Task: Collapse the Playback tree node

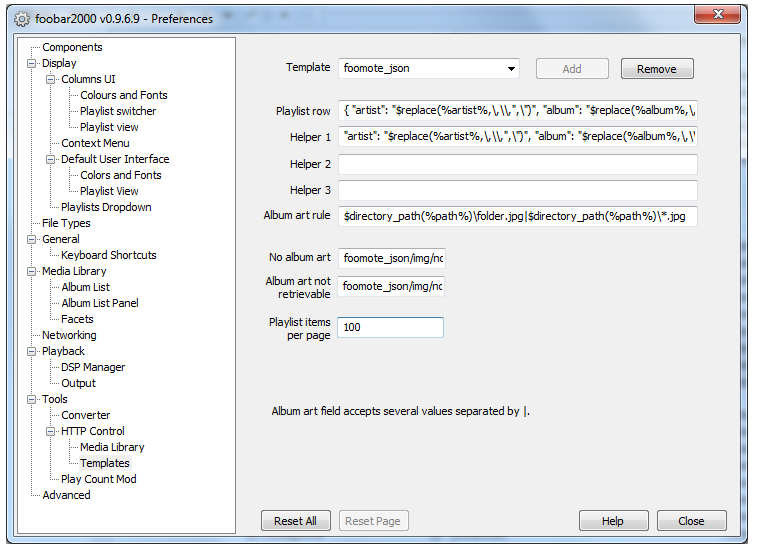Action: point(31,352)
